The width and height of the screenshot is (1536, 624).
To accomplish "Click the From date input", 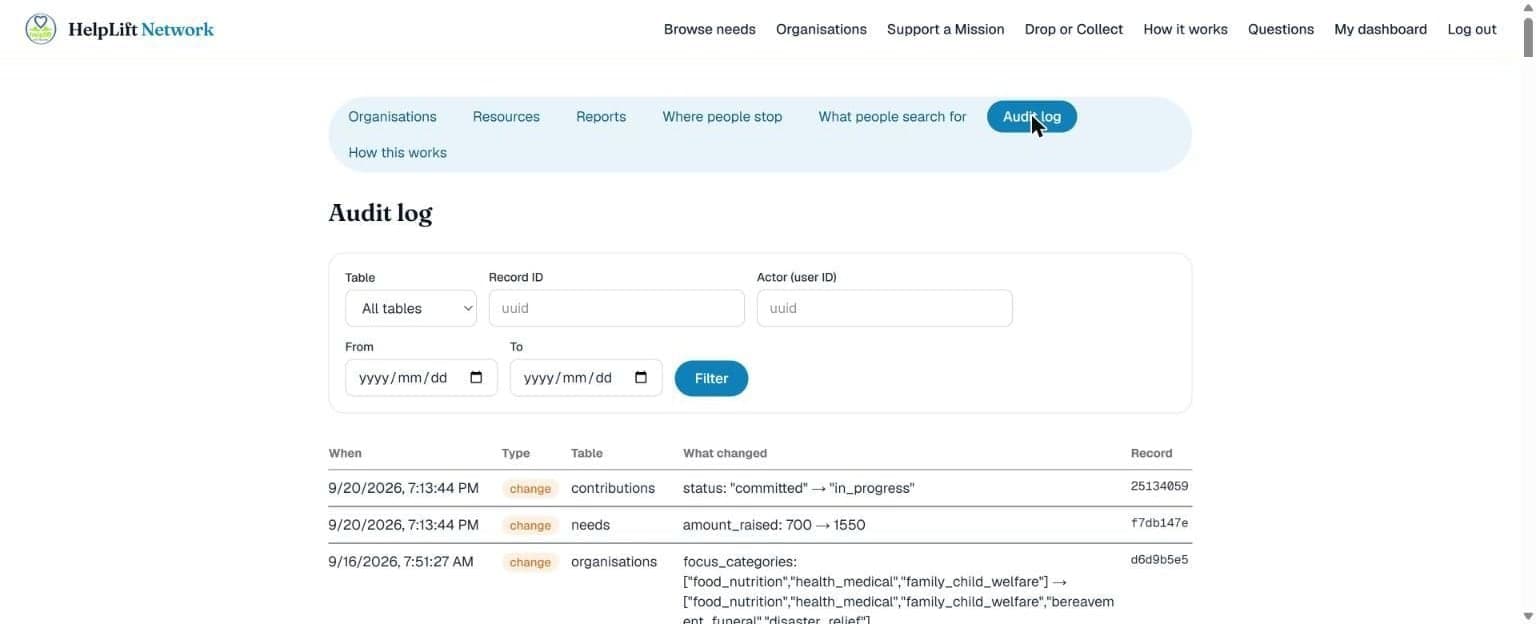I will [x=421, y=378].
